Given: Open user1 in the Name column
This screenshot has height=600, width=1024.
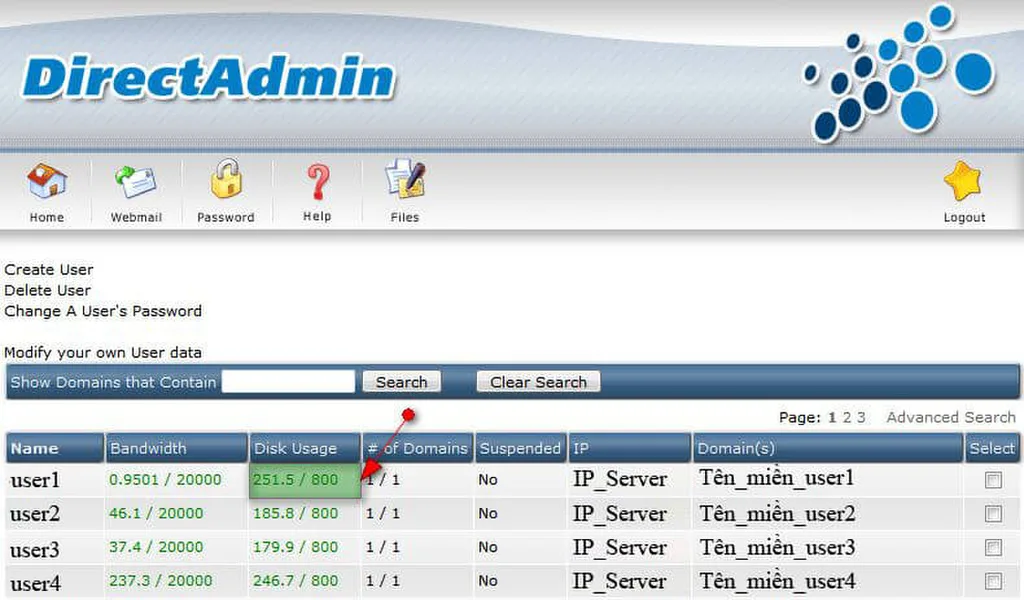Looking at the screenshot, I should 35,481.
